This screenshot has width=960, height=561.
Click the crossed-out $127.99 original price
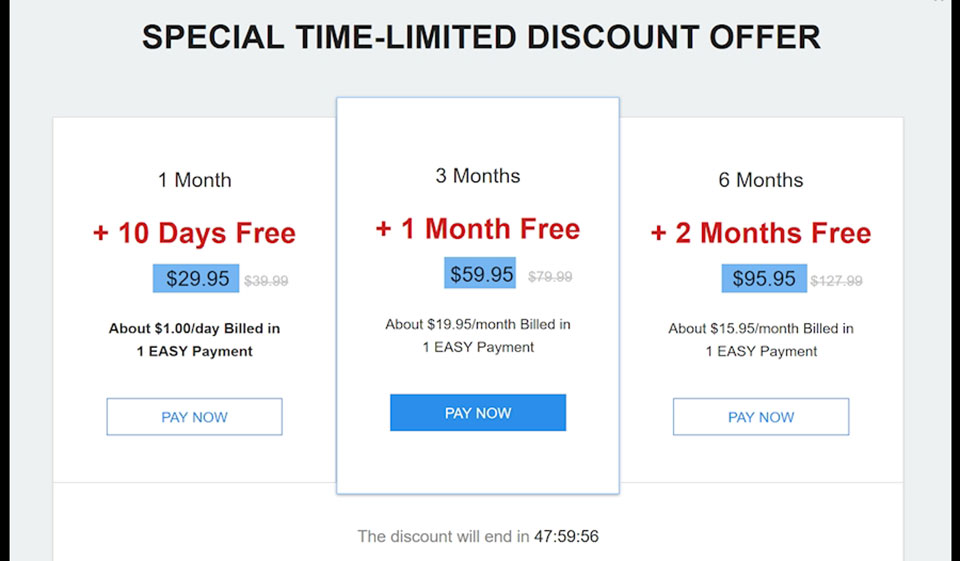pos(836,281)
